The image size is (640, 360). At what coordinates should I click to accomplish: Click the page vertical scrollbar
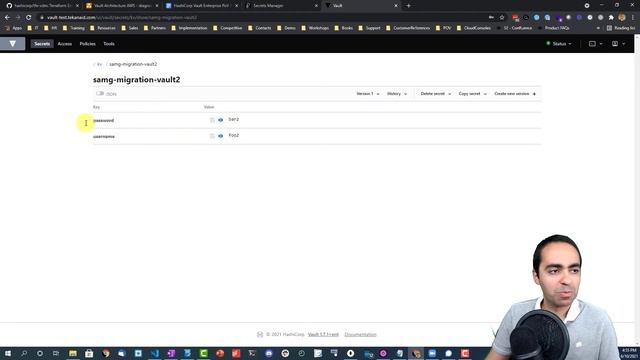pos(637,190)
